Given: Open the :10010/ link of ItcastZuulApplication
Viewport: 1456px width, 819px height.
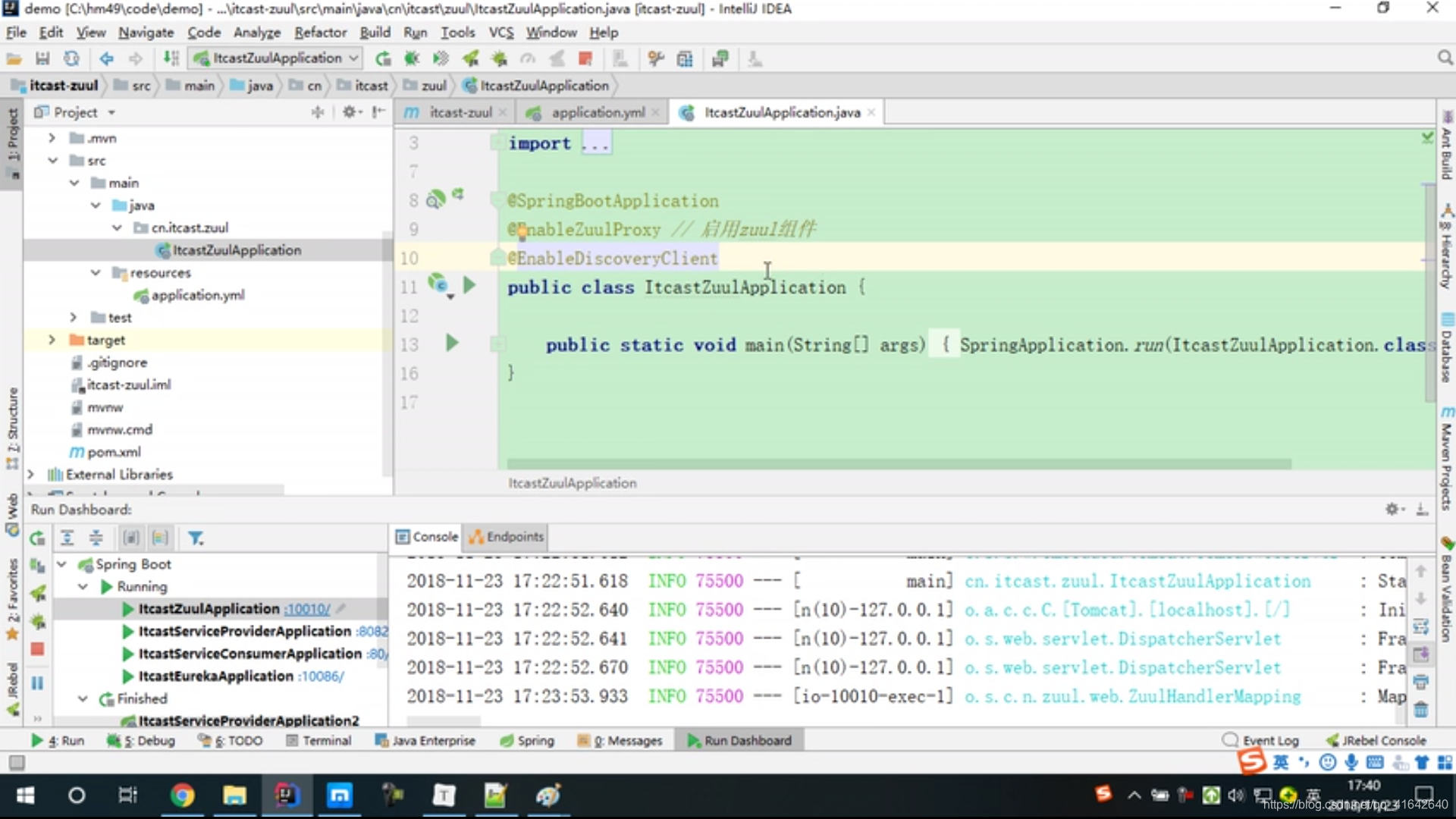Looking at the screenshot, I should pos(307,610).
